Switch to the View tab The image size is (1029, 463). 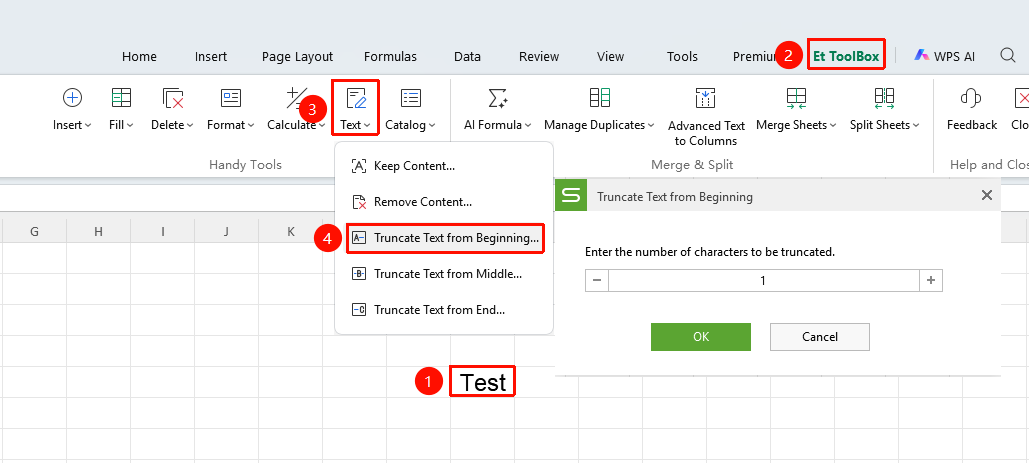point(610,56)
